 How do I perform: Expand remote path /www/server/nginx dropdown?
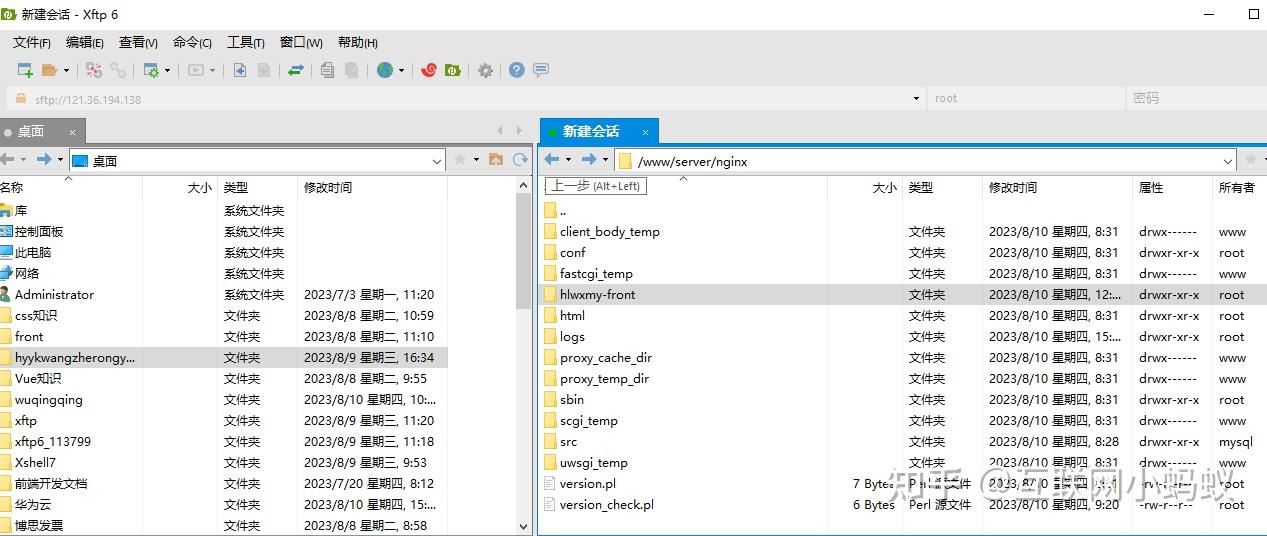[x=1228, y=161]
